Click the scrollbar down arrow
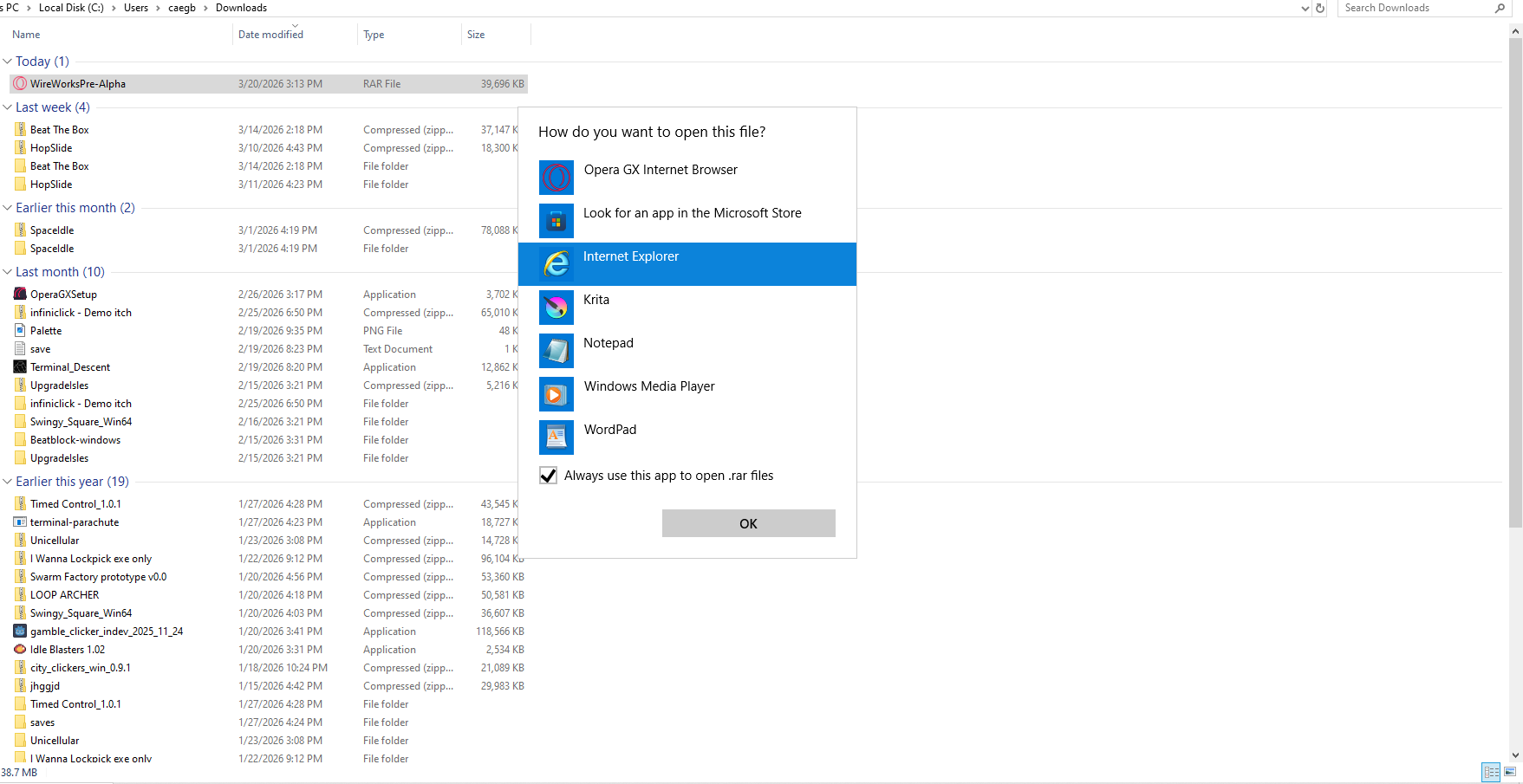The image size is (1523, 784). [x=1515, y=755]
